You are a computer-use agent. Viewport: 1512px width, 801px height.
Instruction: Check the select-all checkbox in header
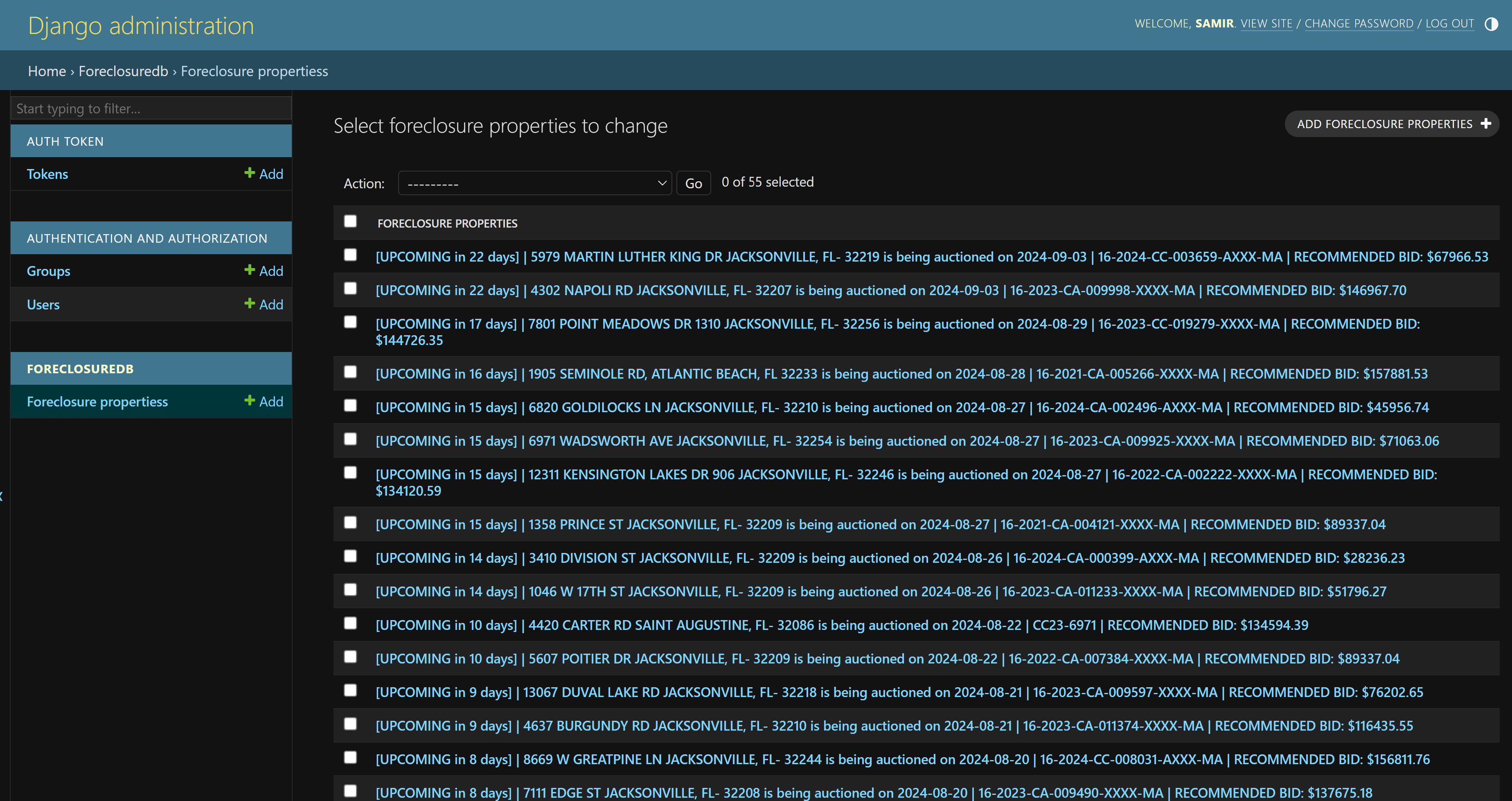(x=350, y=221)
